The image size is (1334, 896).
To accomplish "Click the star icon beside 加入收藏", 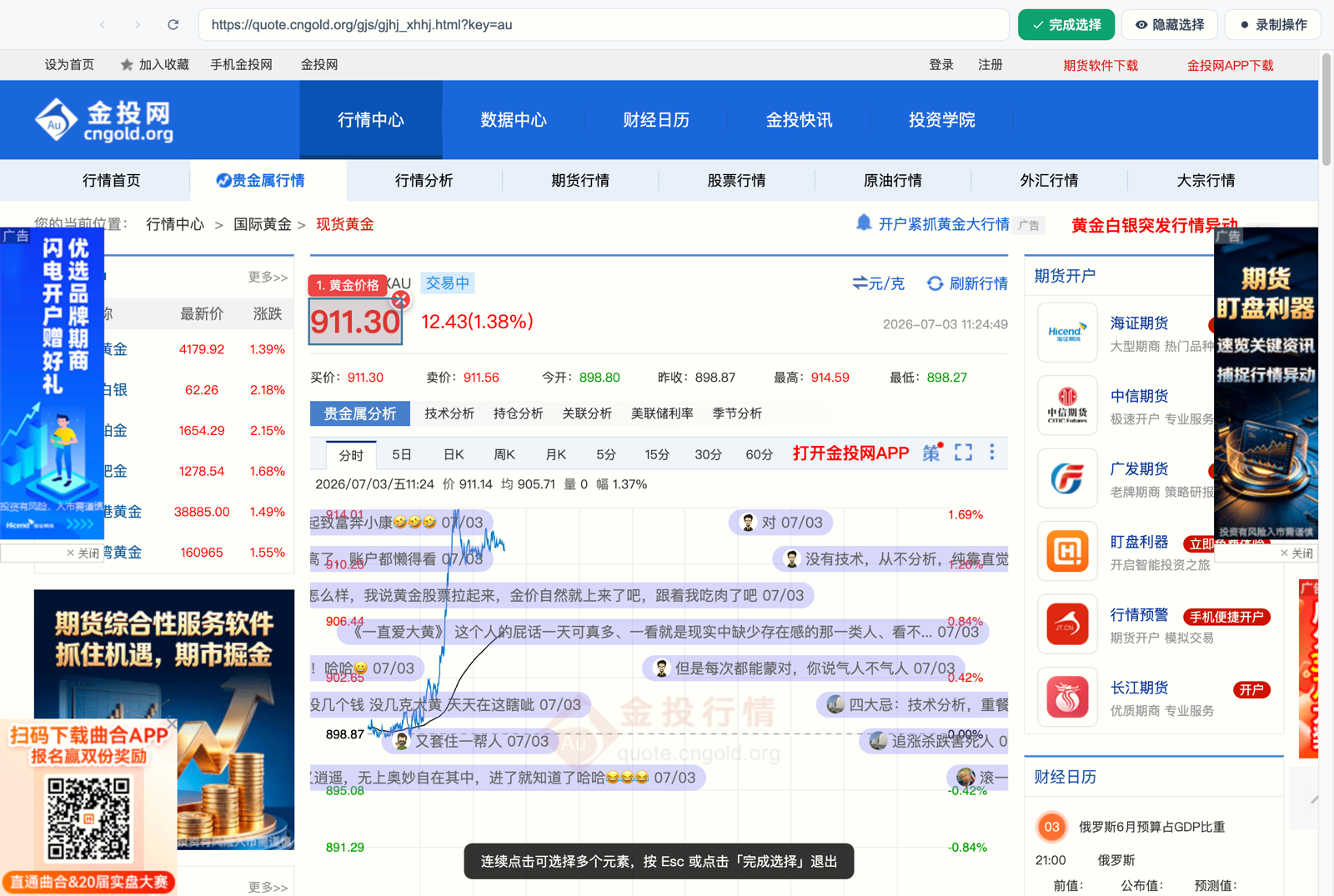I will 127,64.
